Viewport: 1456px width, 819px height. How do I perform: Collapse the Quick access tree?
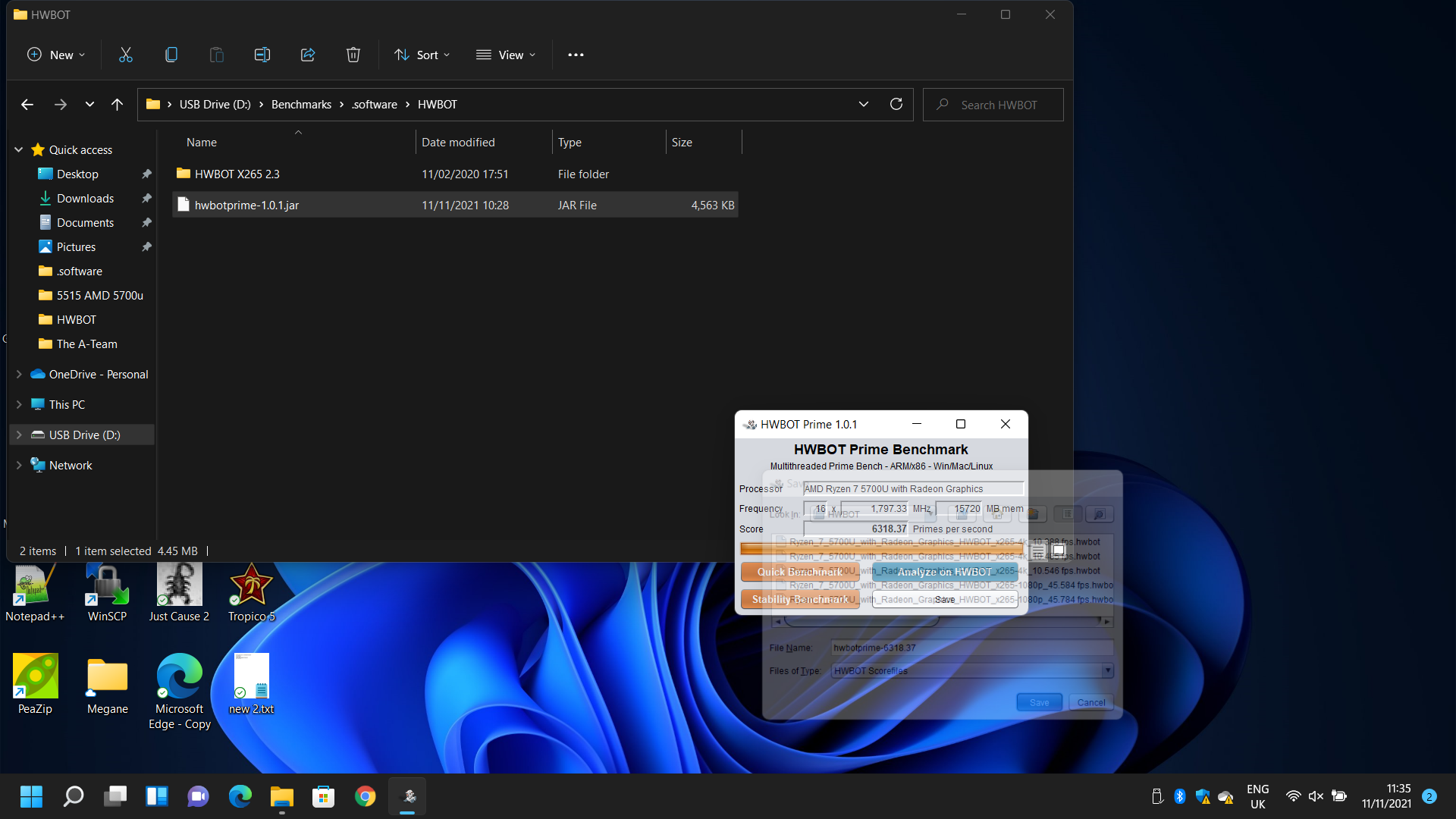pos(19,150)
